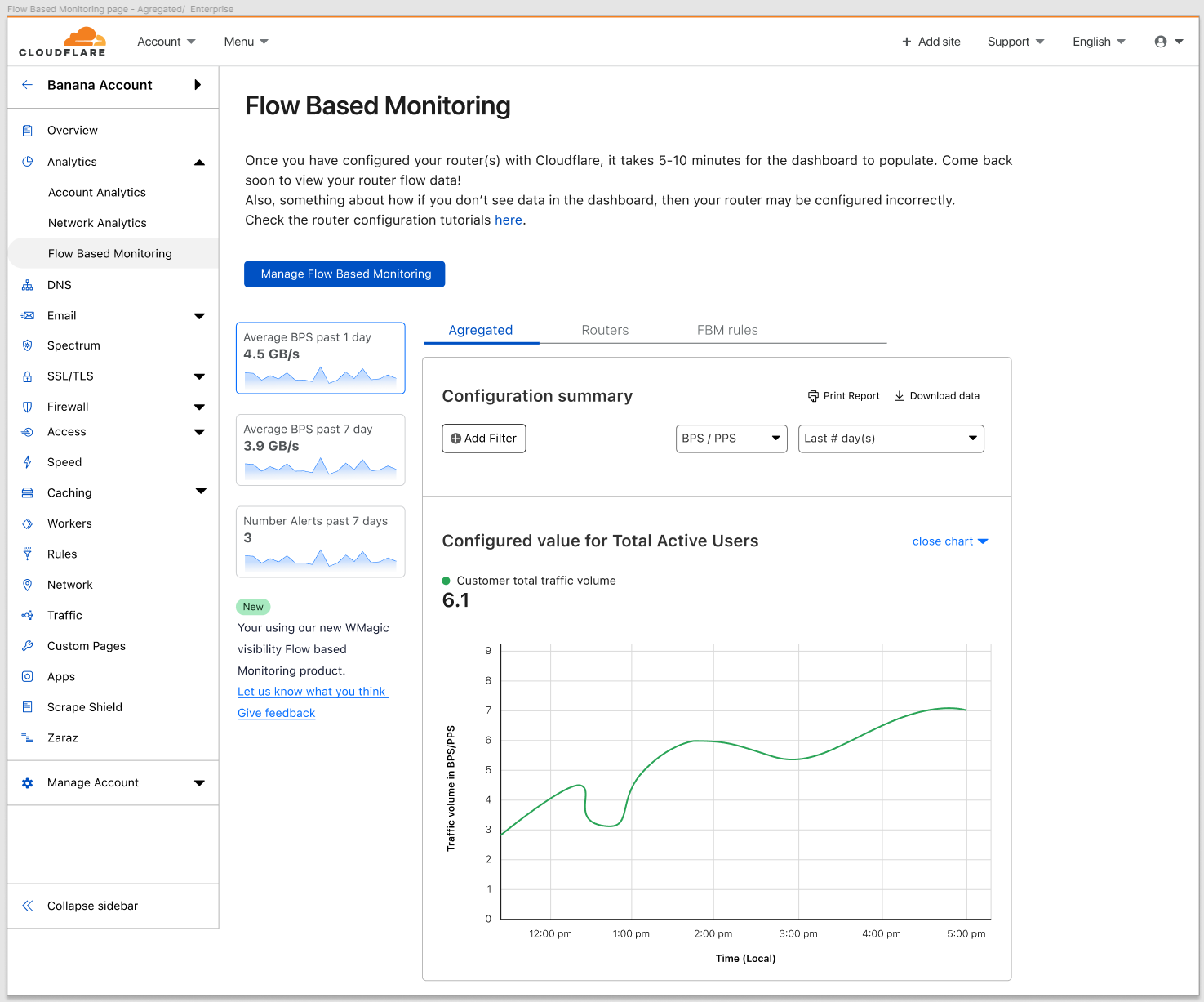Image resolution: width=1204 pixels, height=1002 pixels.
Task: Click the green New badge
Action: point(253,607)
